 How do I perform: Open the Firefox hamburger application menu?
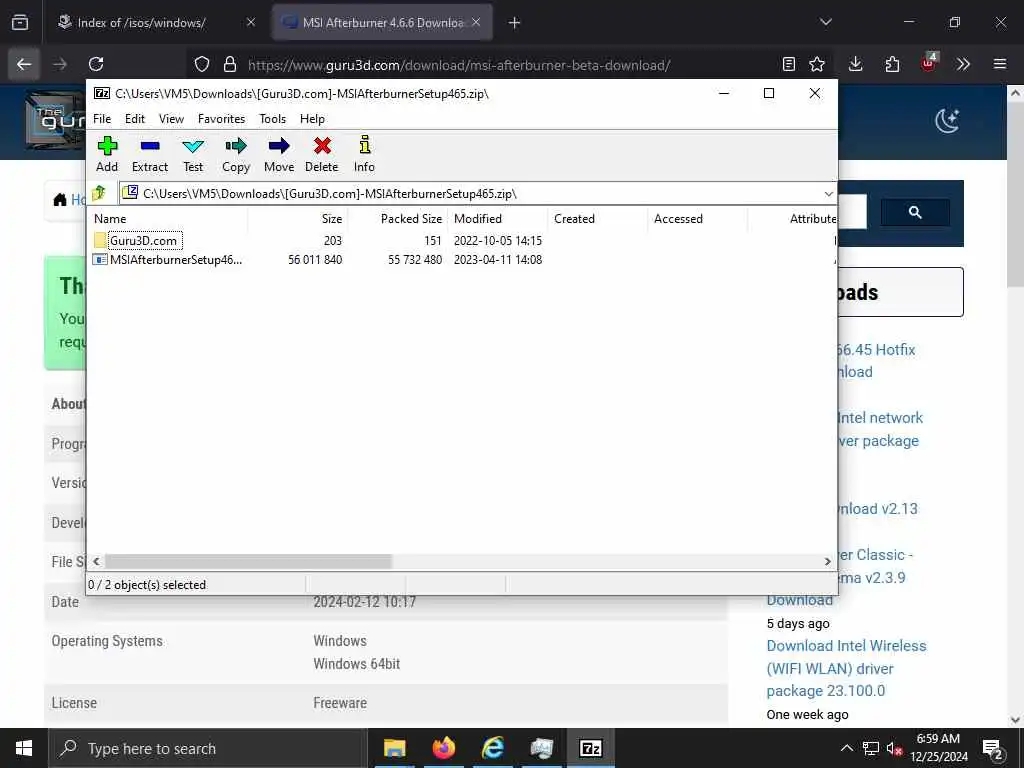(x=1000, y=64)
